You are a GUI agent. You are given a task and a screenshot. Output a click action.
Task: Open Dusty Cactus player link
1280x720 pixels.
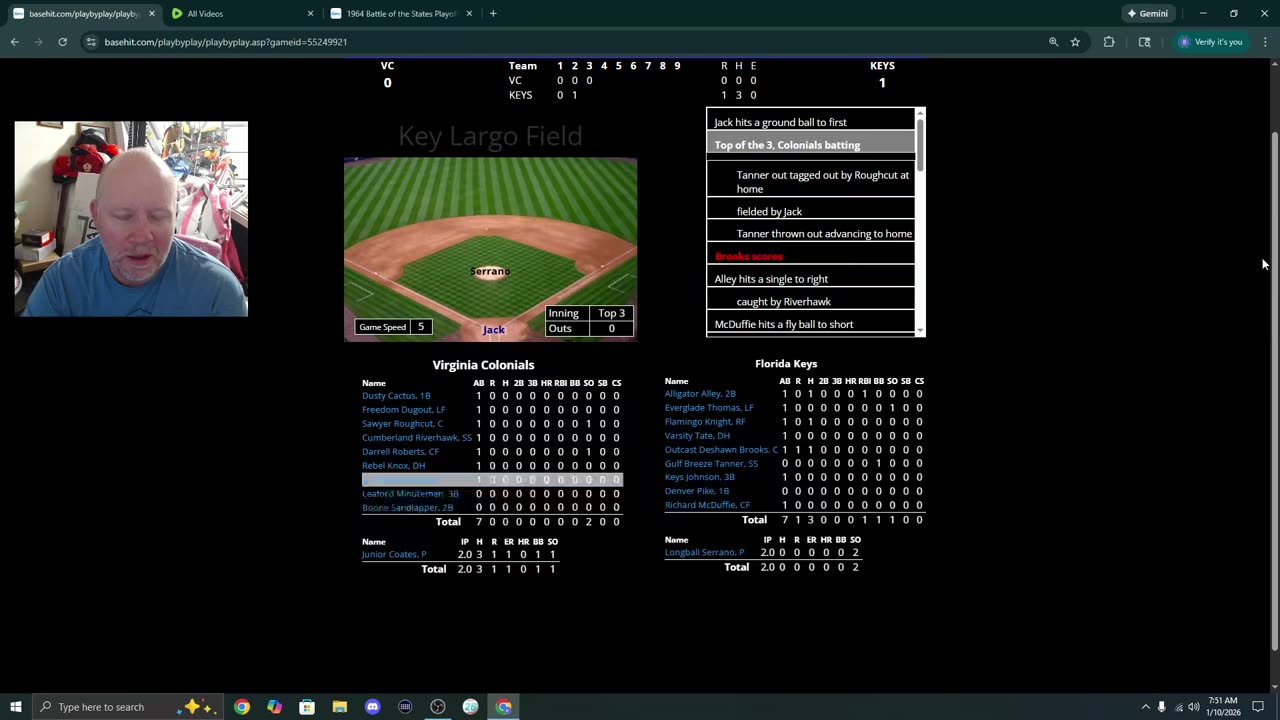coord(396,396)
